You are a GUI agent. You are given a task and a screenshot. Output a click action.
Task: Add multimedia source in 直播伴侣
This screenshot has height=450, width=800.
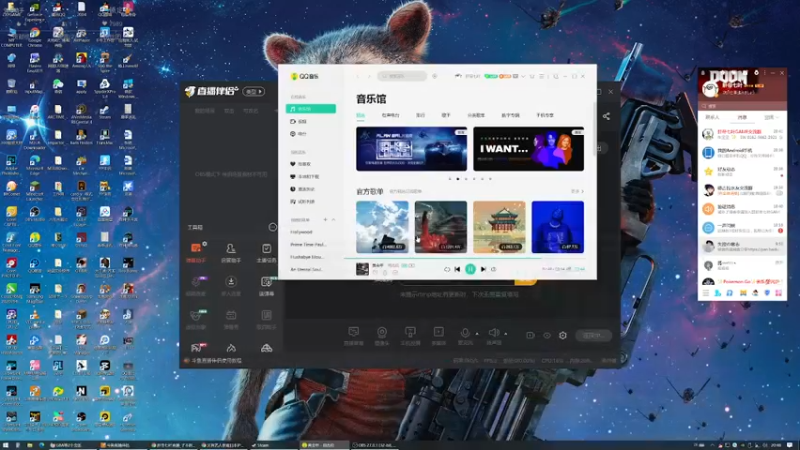438,336
